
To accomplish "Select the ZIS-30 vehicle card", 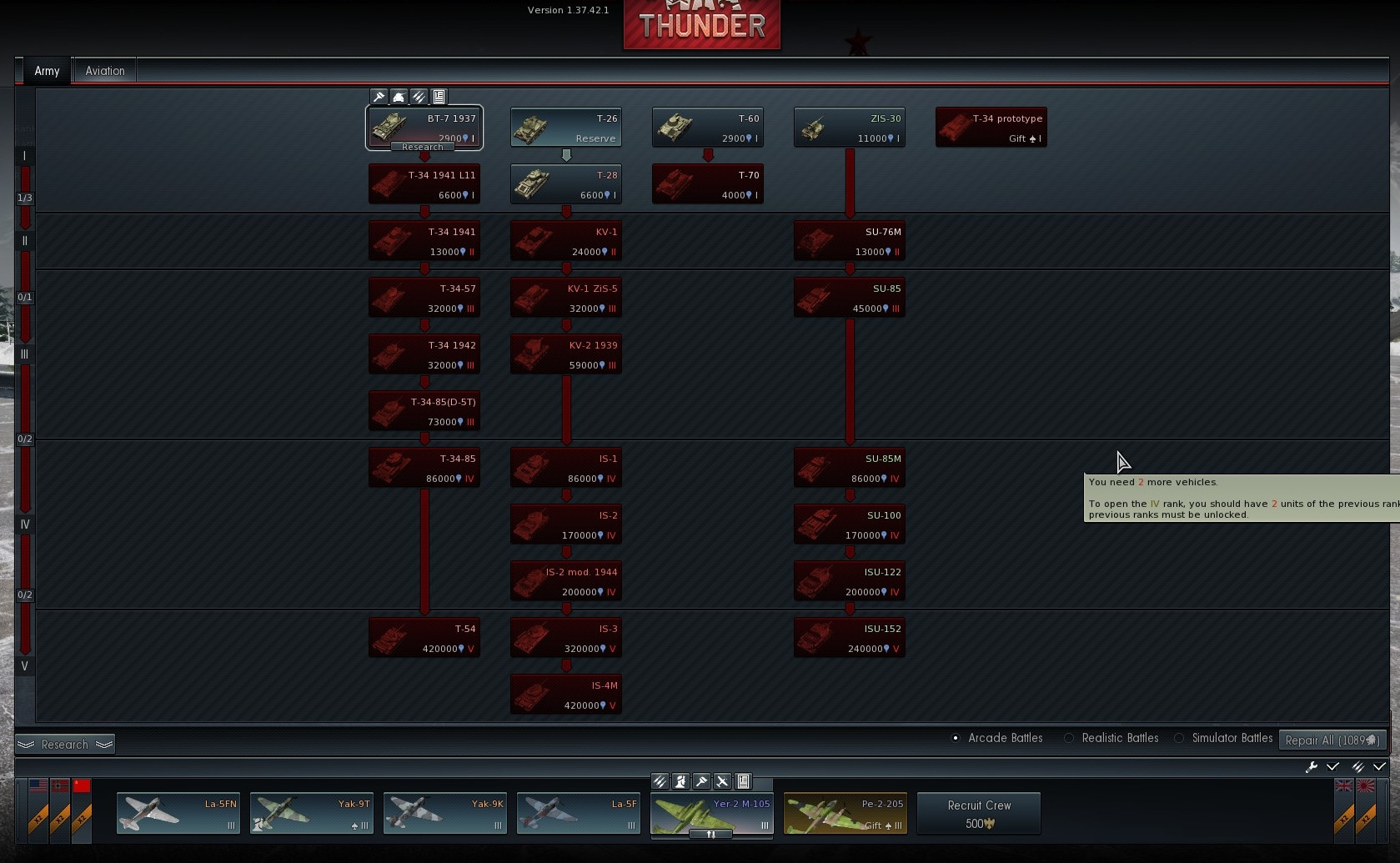I will click(850, 128).
